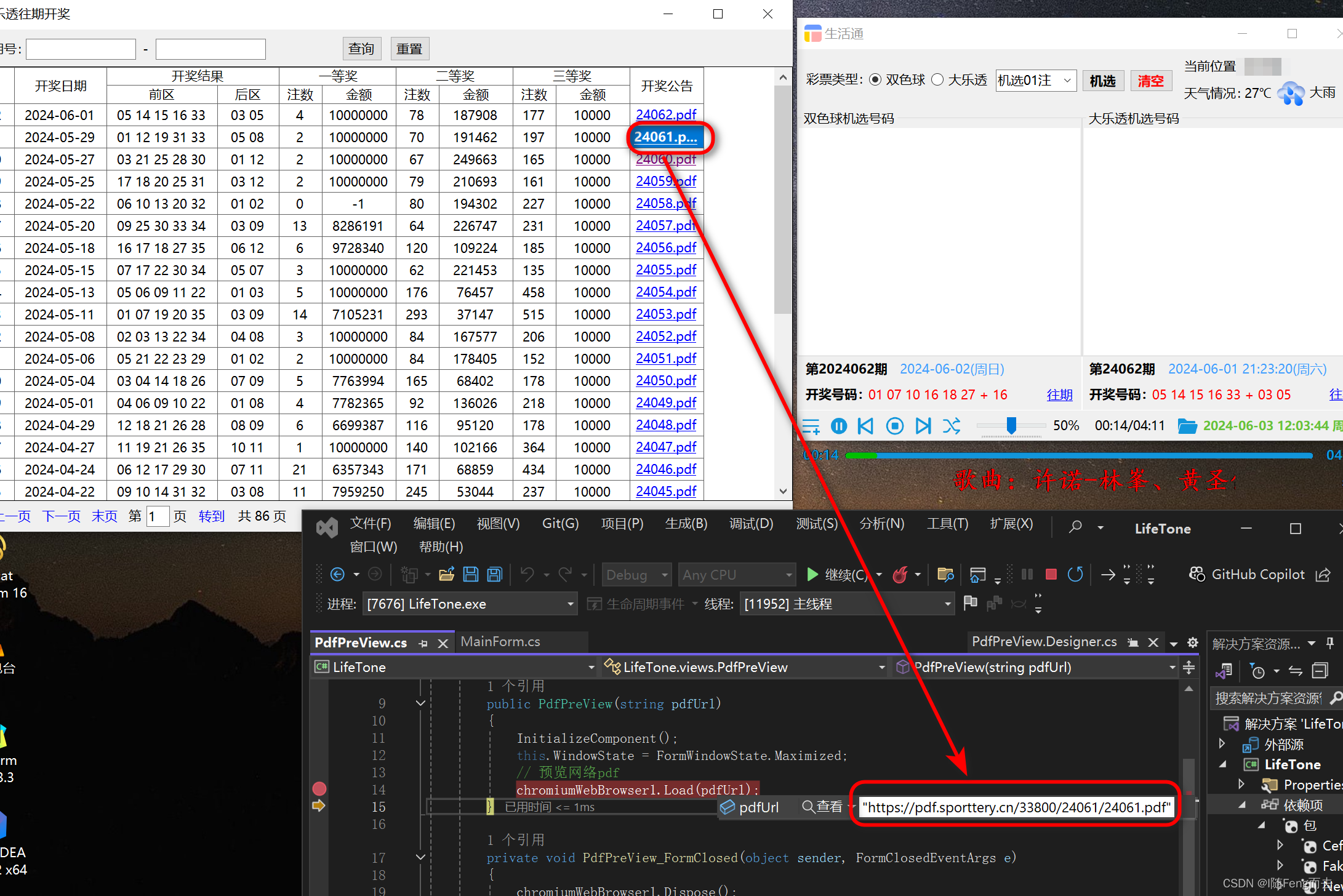
Task: Open the 文件(F) menu in Visual Studio
Action: point(371,524)
